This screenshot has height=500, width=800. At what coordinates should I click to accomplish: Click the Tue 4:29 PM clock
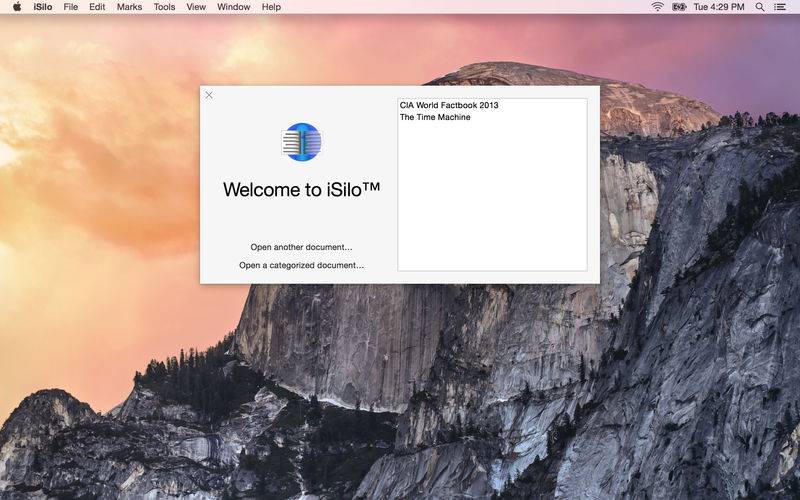pyautogui.click(x=720, y=7)
